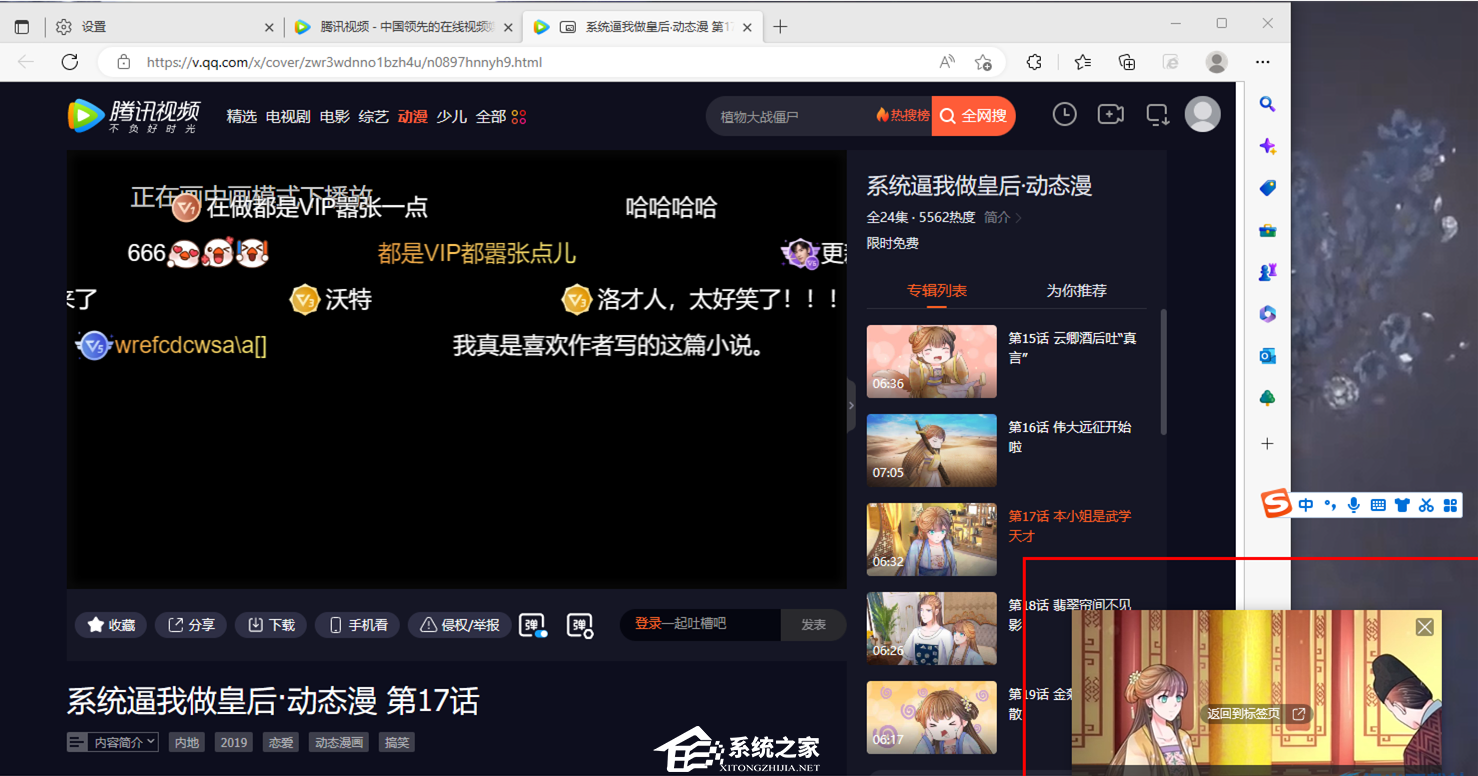Open the Sogou skin shirt icon
The height and width of the screenshot is (776, 1478).
pyautogui.click(x=1402, y=505)
